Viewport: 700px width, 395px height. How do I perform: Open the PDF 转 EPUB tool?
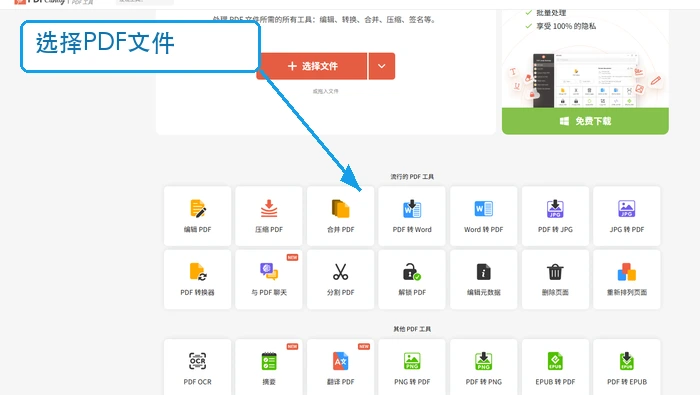627,367
